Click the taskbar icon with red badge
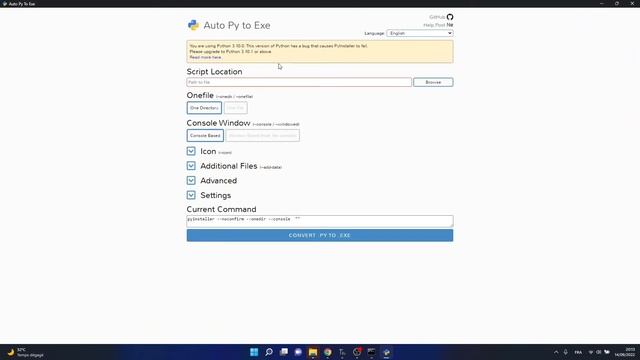Screen dimensions: 640x360 [357, 352]
